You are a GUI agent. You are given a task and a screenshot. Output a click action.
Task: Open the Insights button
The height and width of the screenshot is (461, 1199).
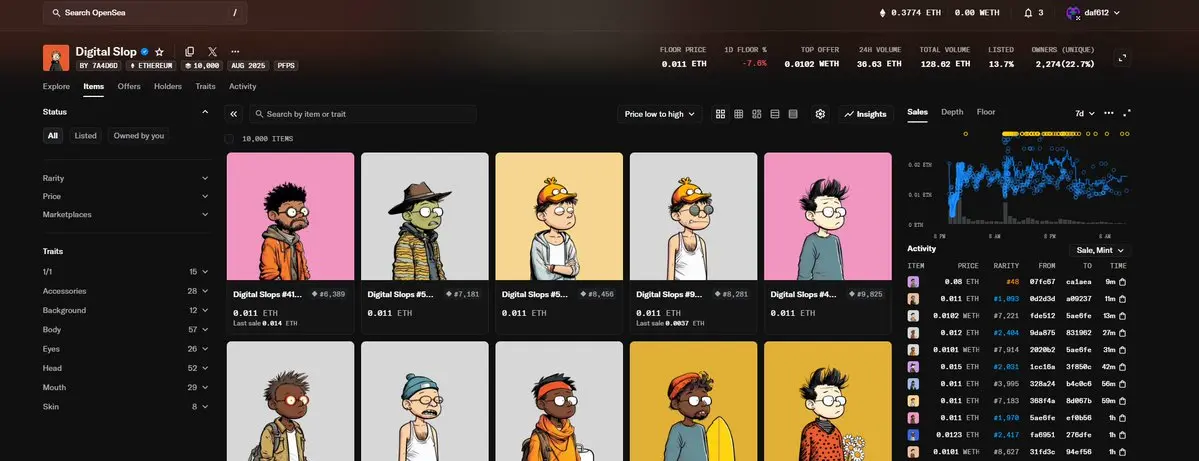pos(866,114)
